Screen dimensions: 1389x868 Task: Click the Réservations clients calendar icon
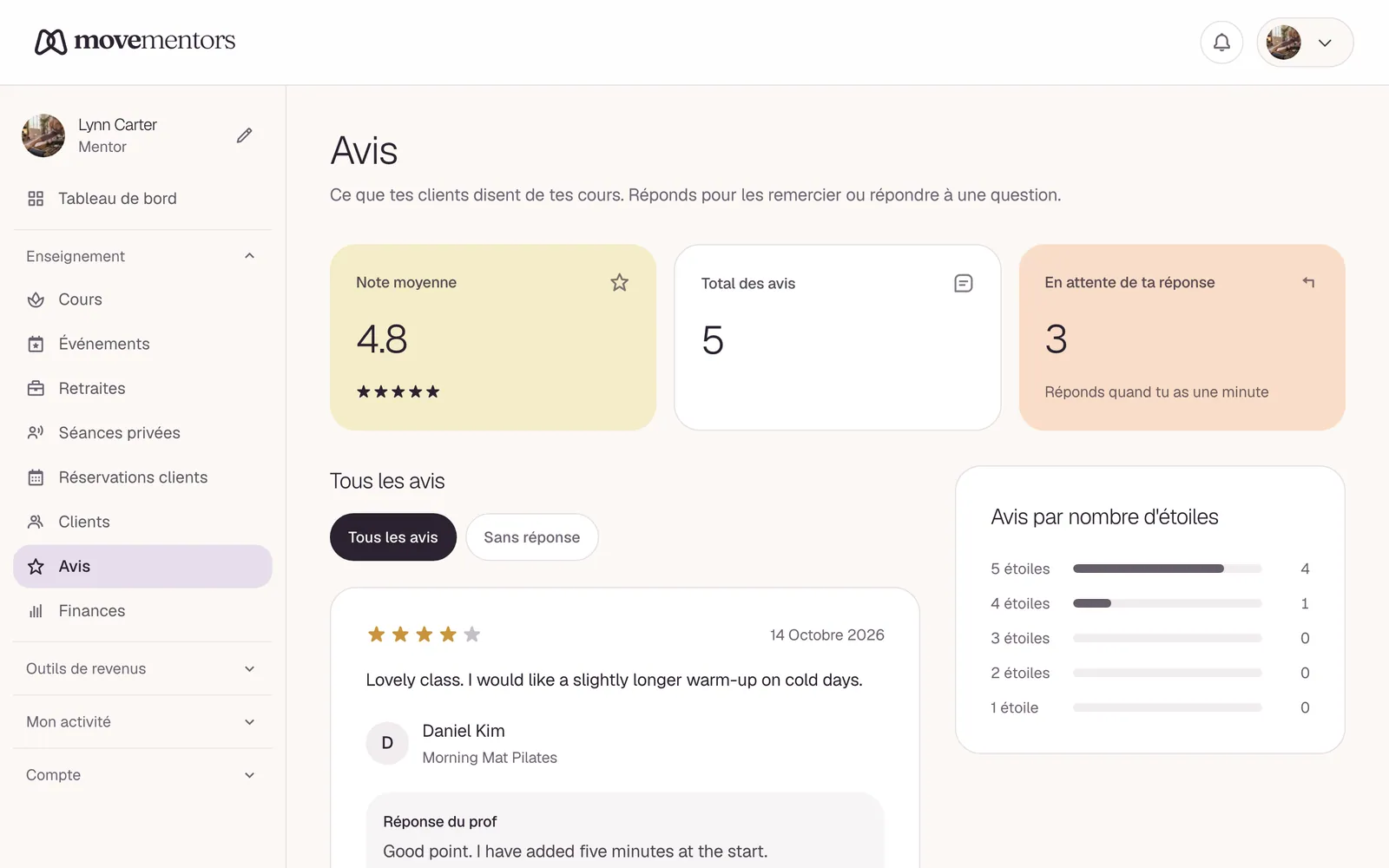(x=36, y=477)
